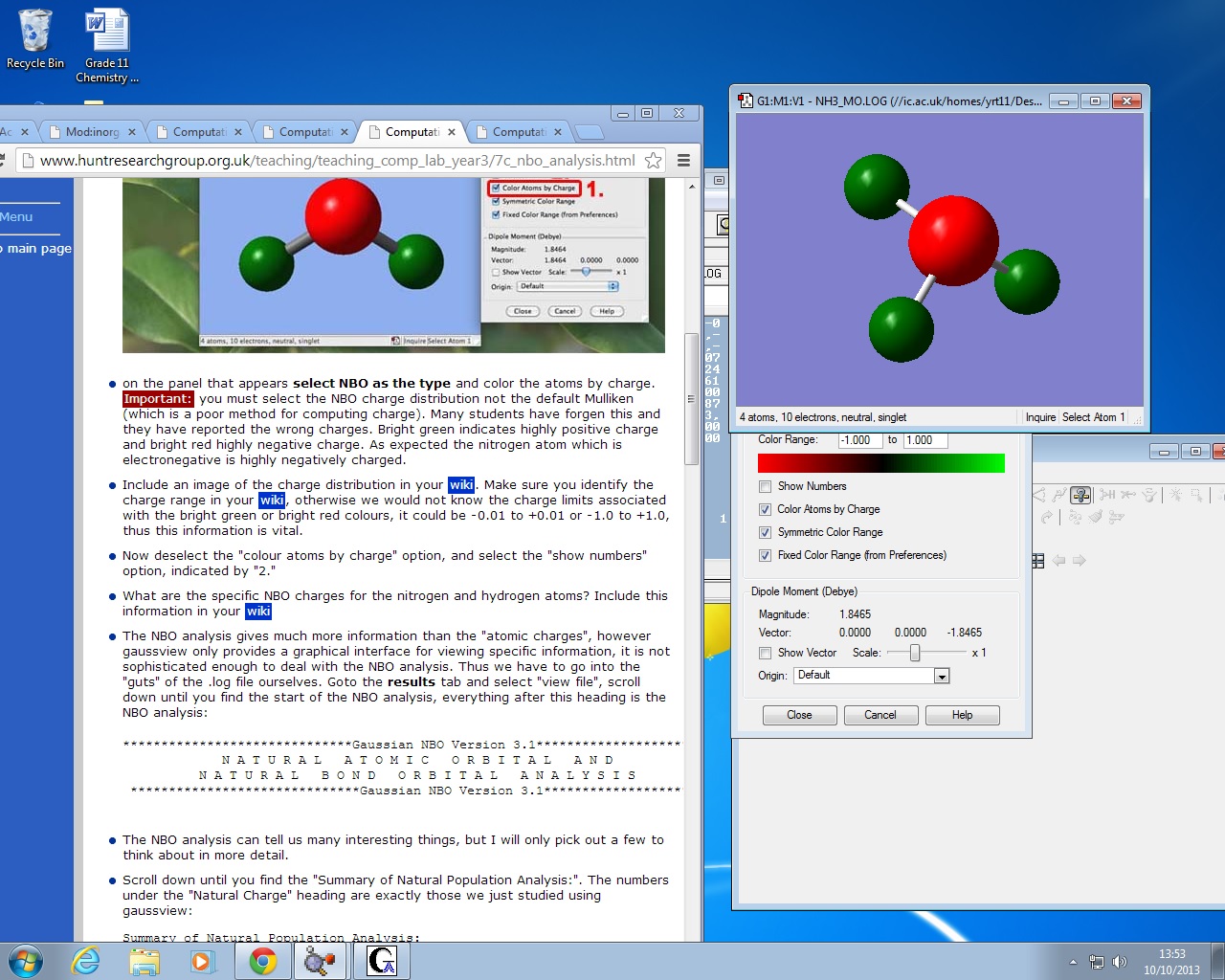Uncheck Color Atoms by Charge
The width and height of the screenshot is (1225, 980).
765,509
